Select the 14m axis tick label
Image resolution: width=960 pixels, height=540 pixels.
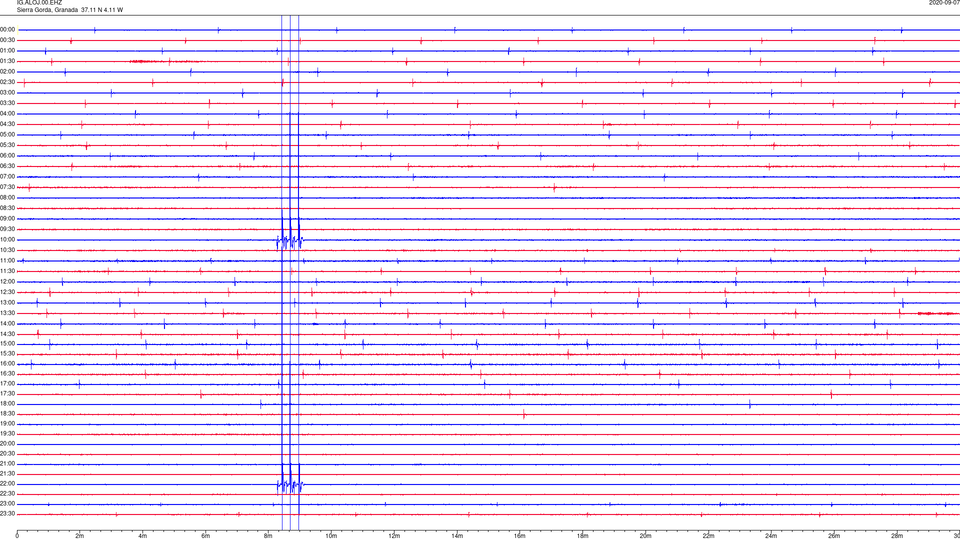457,536
